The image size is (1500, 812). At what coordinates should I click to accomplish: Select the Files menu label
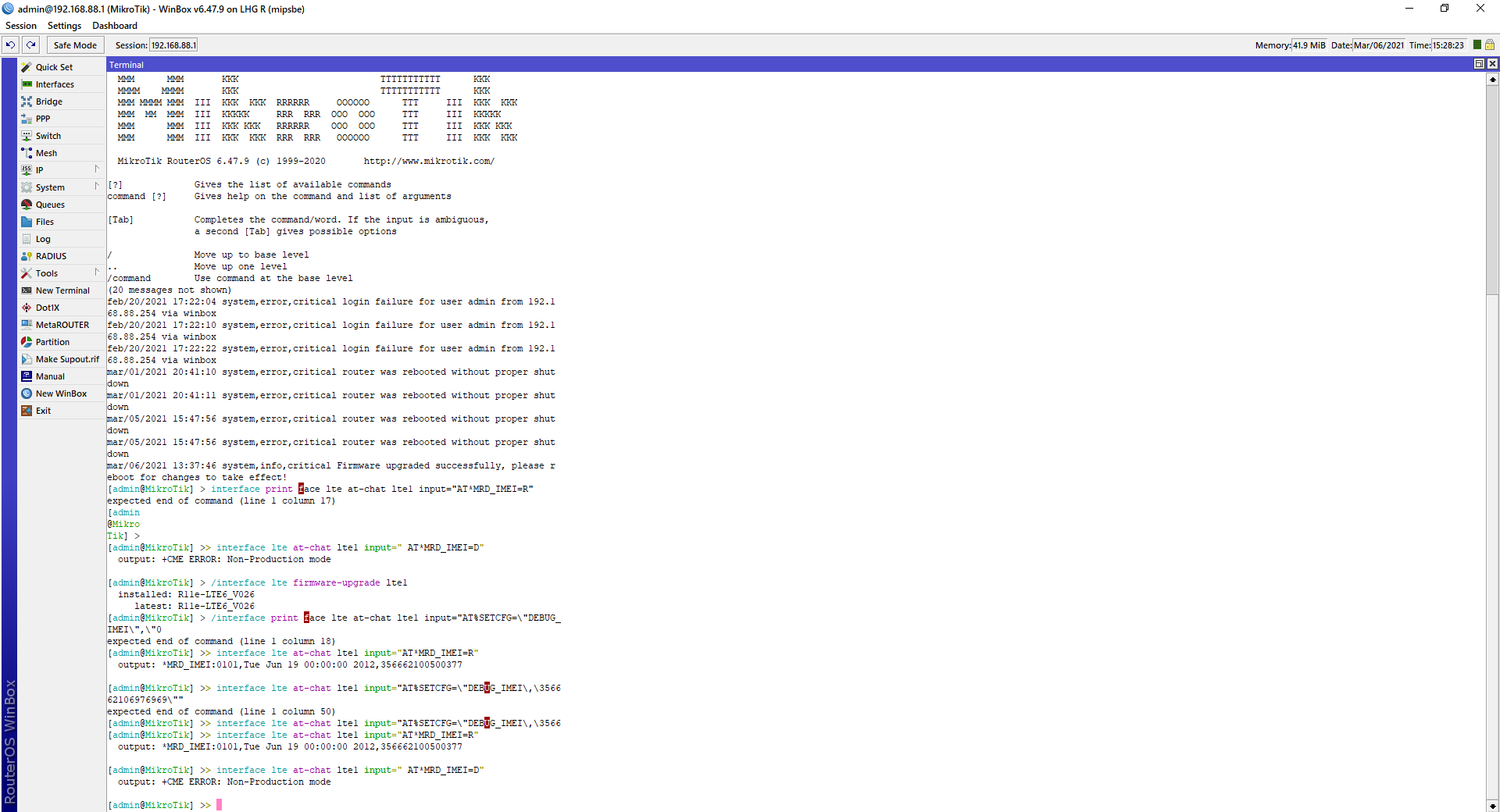pos(45,222)
